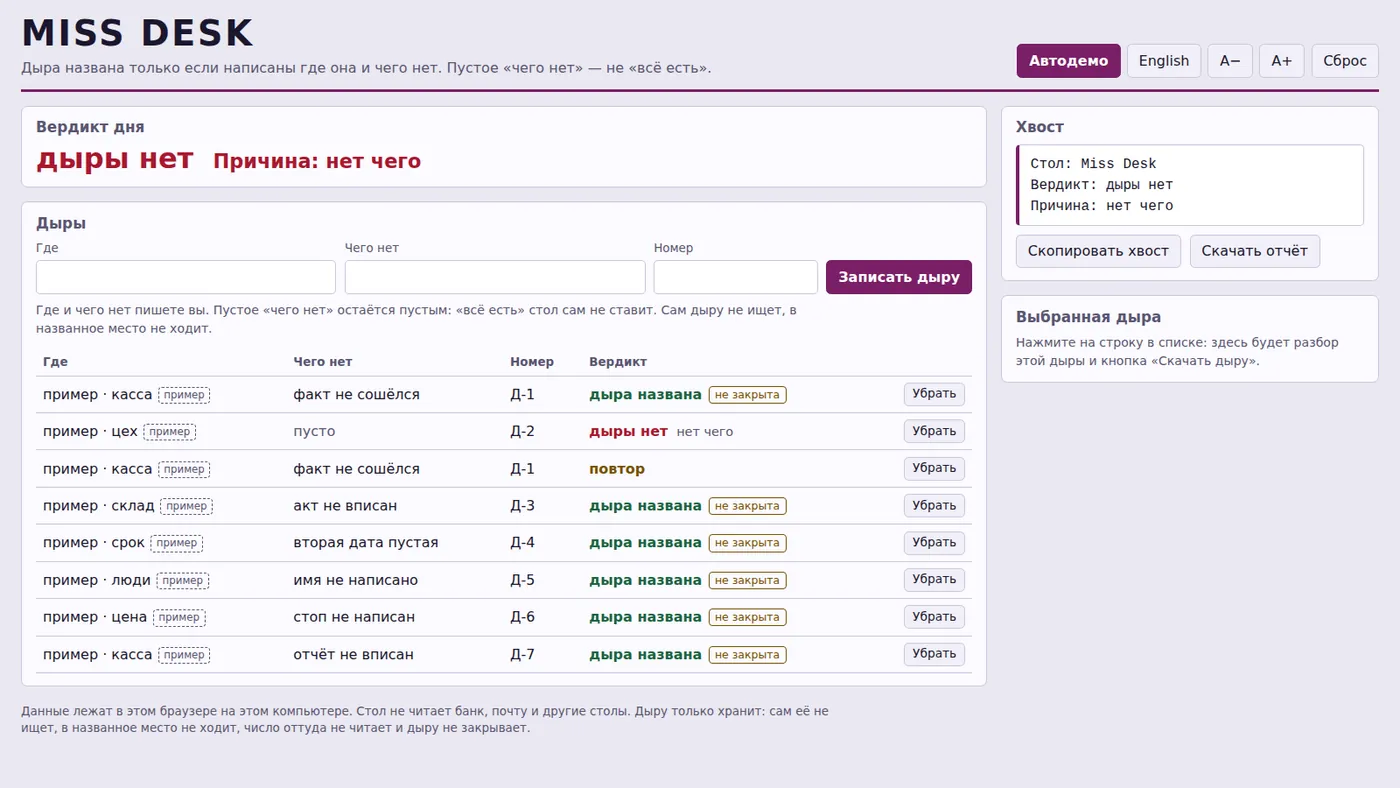The image size is (1400, 788).
Task: Focus the Где input field
Action: (186, 277)
